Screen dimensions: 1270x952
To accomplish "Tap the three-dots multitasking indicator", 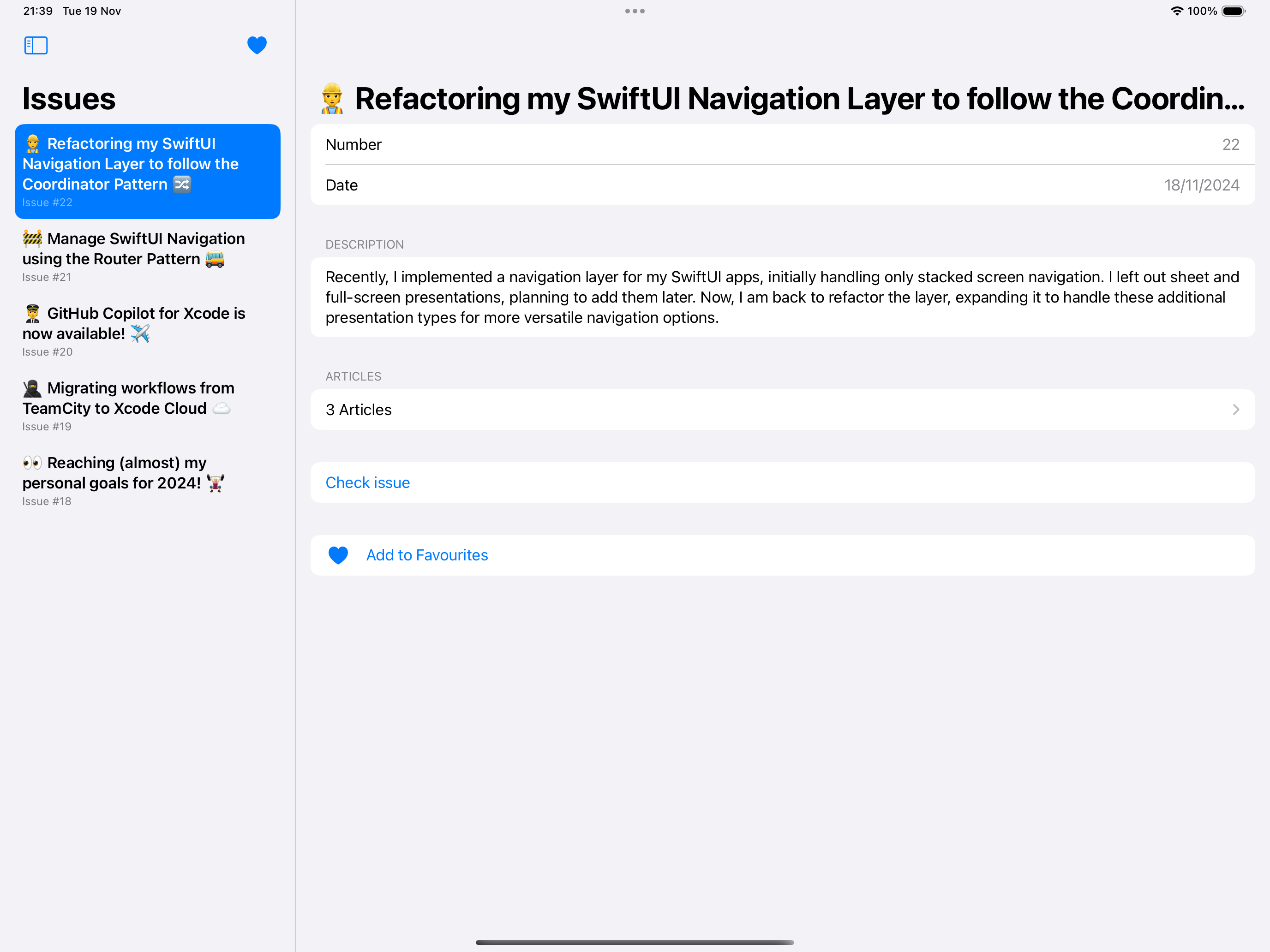I will point(635,11).
